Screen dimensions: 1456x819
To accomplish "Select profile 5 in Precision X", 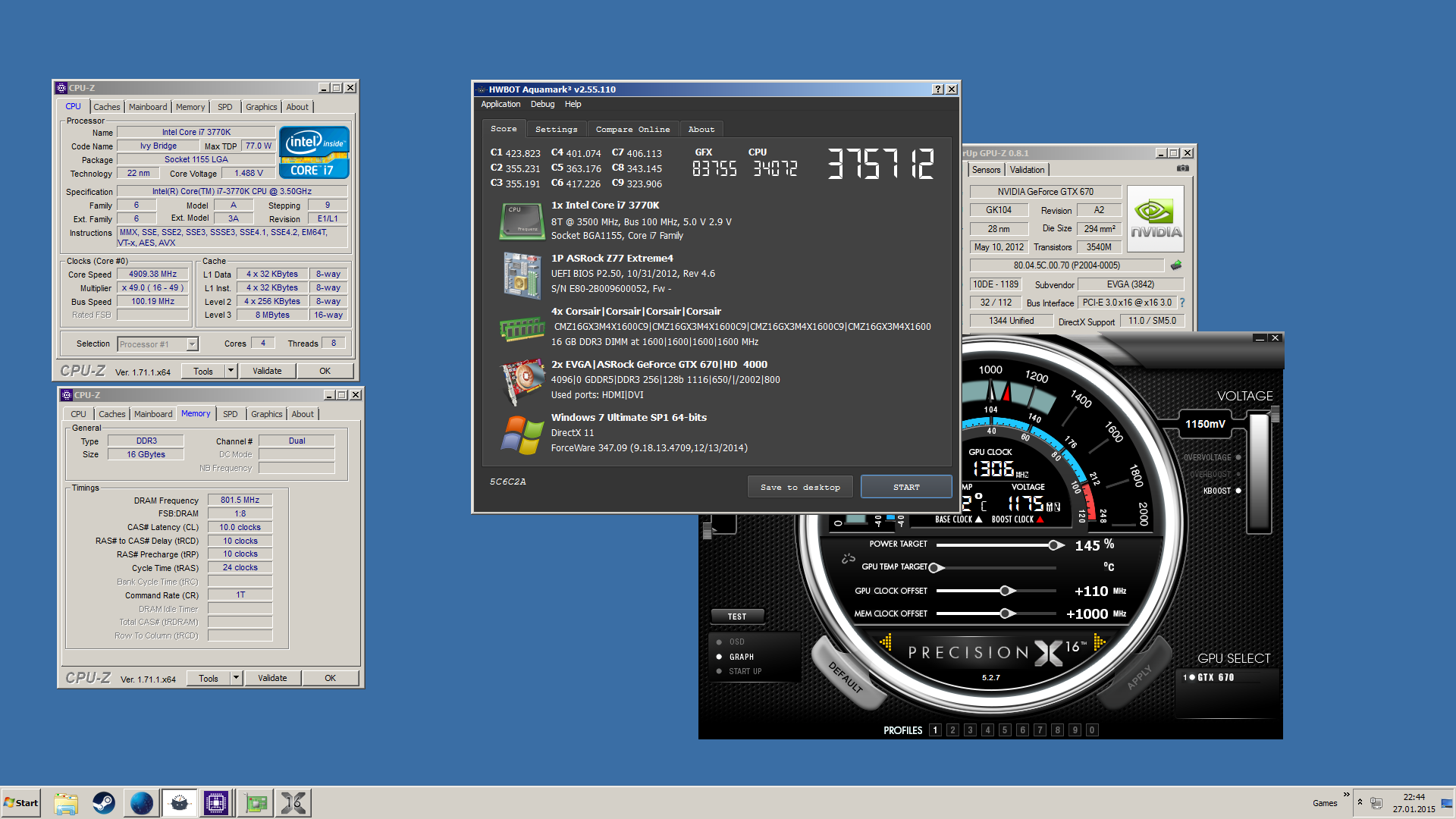I will coord(1005,730).
